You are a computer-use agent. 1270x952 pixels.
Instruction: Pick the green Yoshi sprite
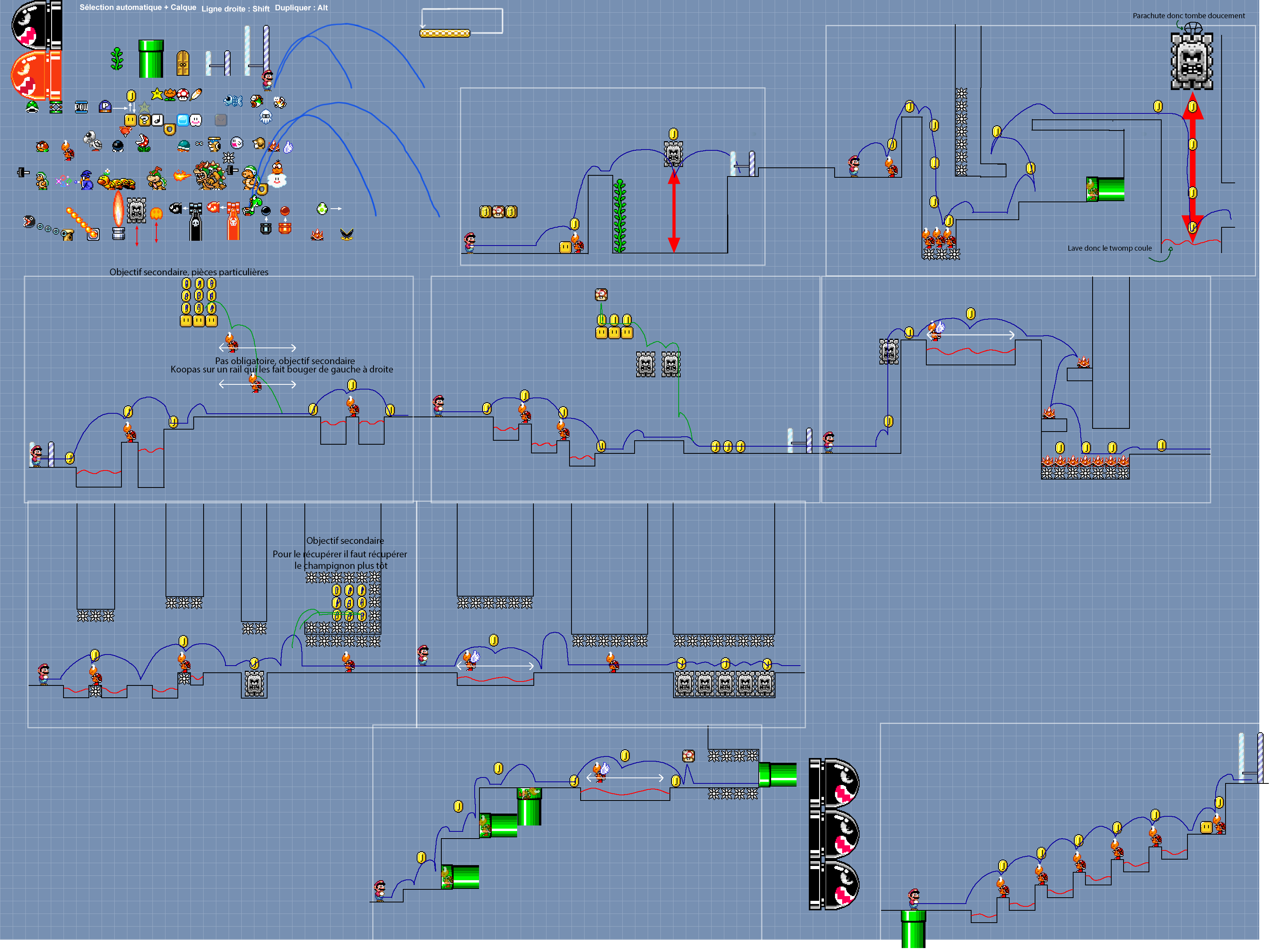click(253, 205)
